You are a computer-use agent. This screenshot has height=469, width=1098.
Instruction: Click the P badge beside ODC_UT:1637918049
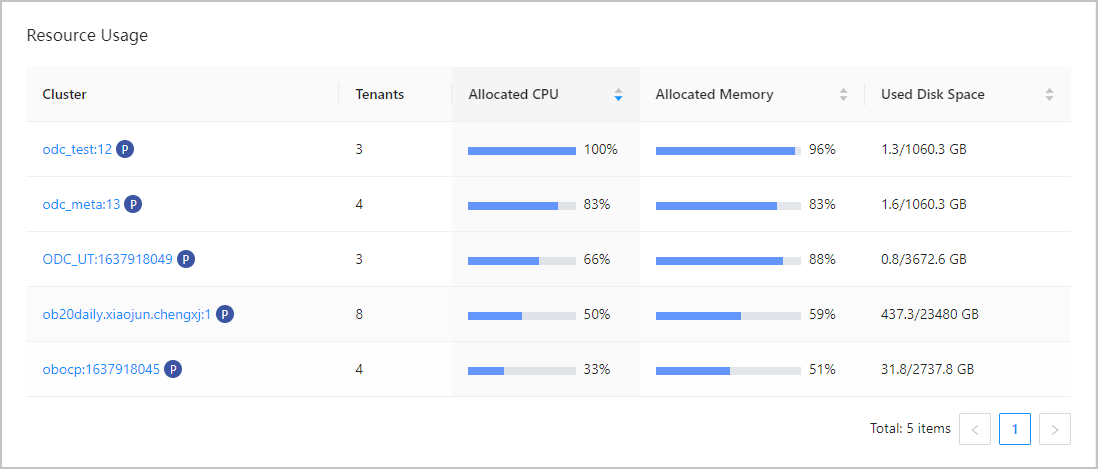(186, 259)
